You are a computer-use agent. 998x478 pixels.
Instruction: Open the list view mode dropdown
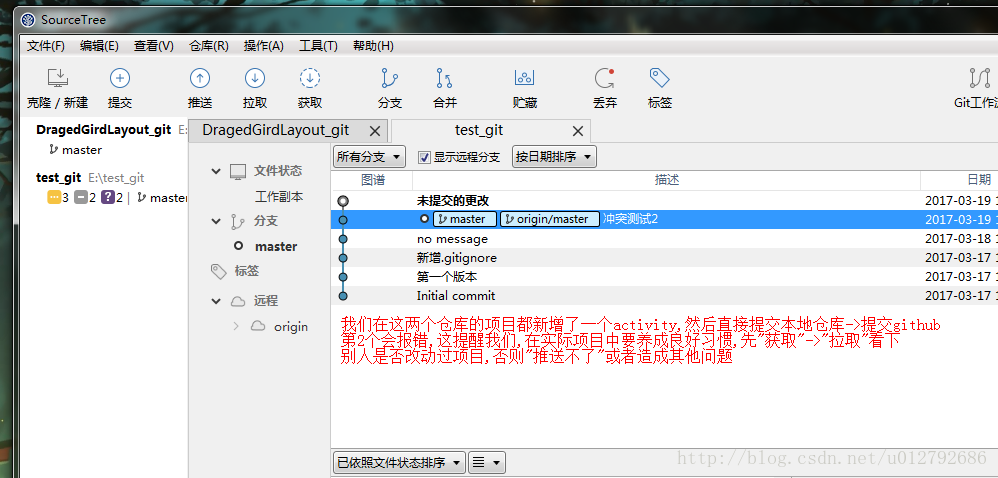[x=487, y=463]
